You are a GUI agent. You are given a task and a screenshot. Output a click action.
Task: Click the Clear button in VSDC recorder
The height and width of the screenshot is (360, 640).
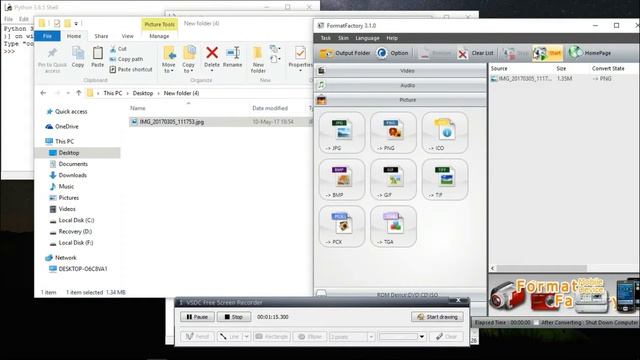point(446,337)
